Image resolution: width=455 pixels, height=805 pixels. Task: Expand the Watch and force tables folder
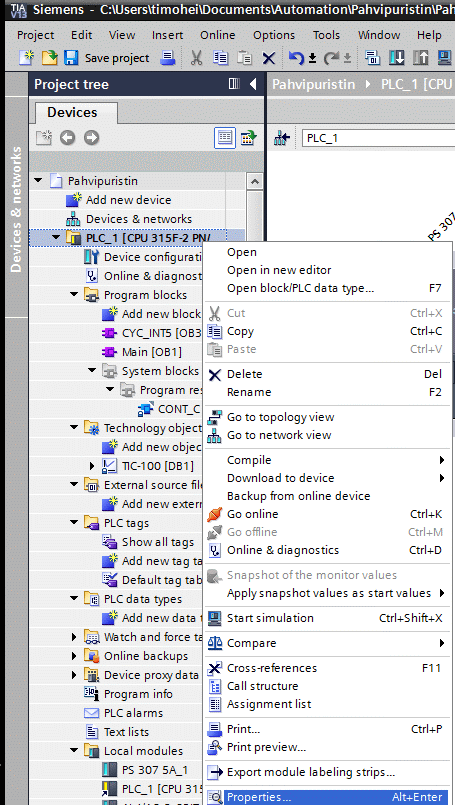point(74,637)
